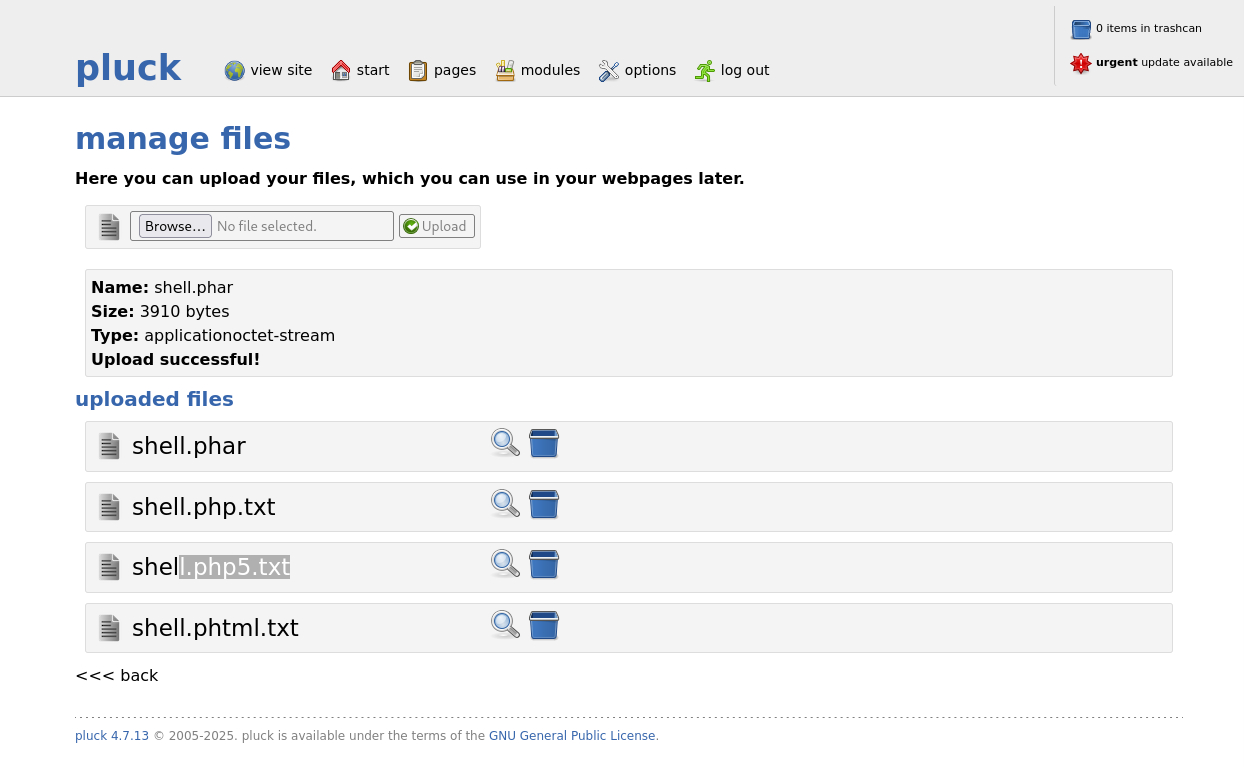Click the modules toolbox icon
The image size is (1244, 767).
click(x=505, y=70)
